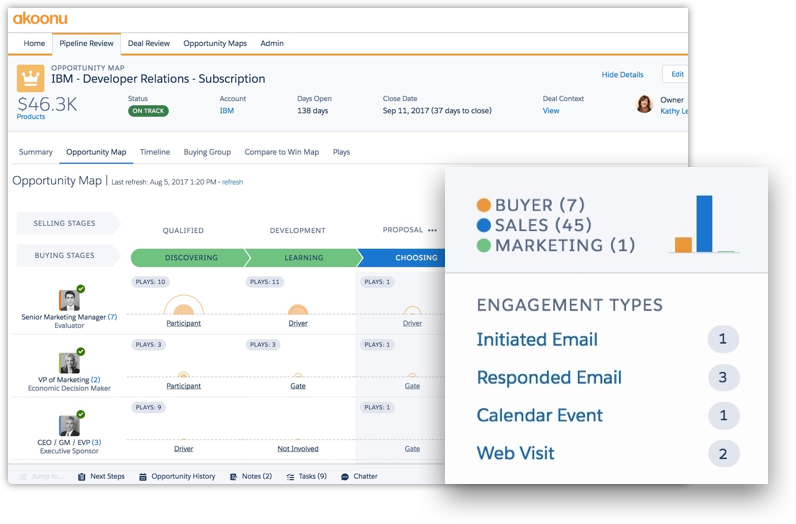The height and width of the screenshot is (524, 796).
Task: Click the Edit button
Action: click(x=677, y=74)
